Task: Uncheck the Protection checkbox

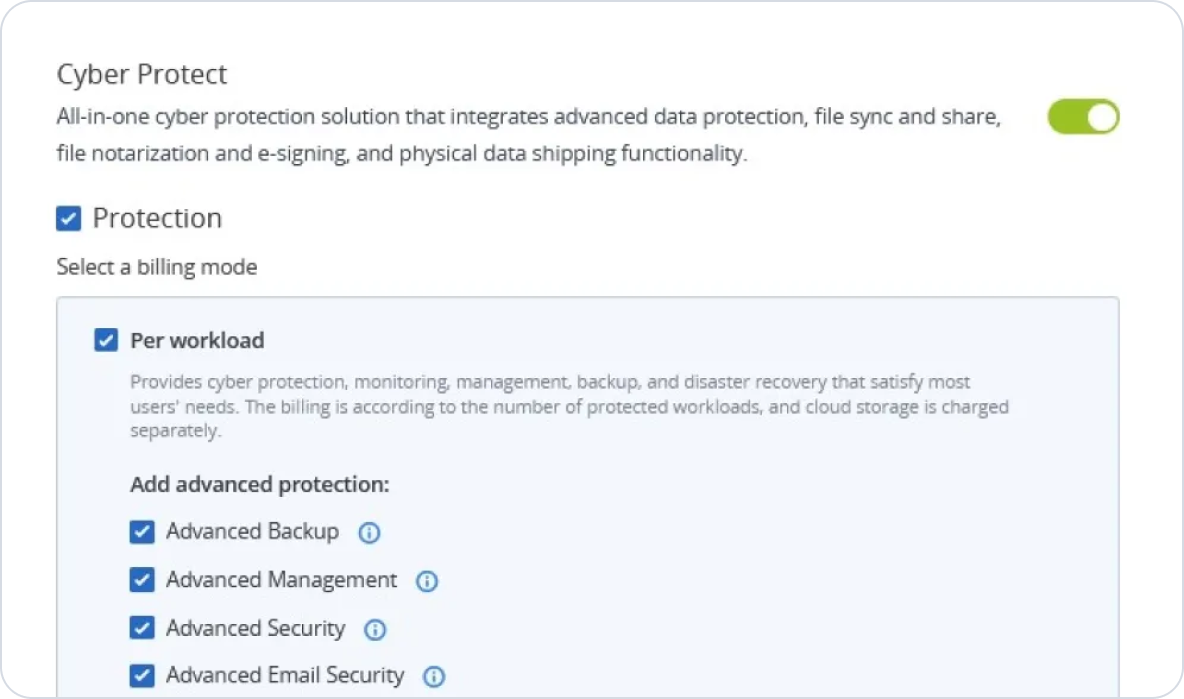Action: [x=68, y=219]
